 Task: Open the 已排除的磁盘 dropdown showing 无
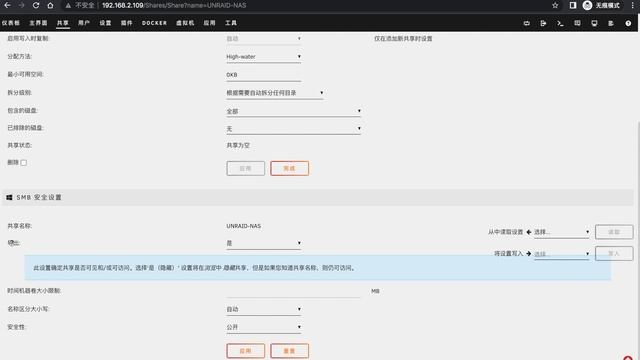293,129
